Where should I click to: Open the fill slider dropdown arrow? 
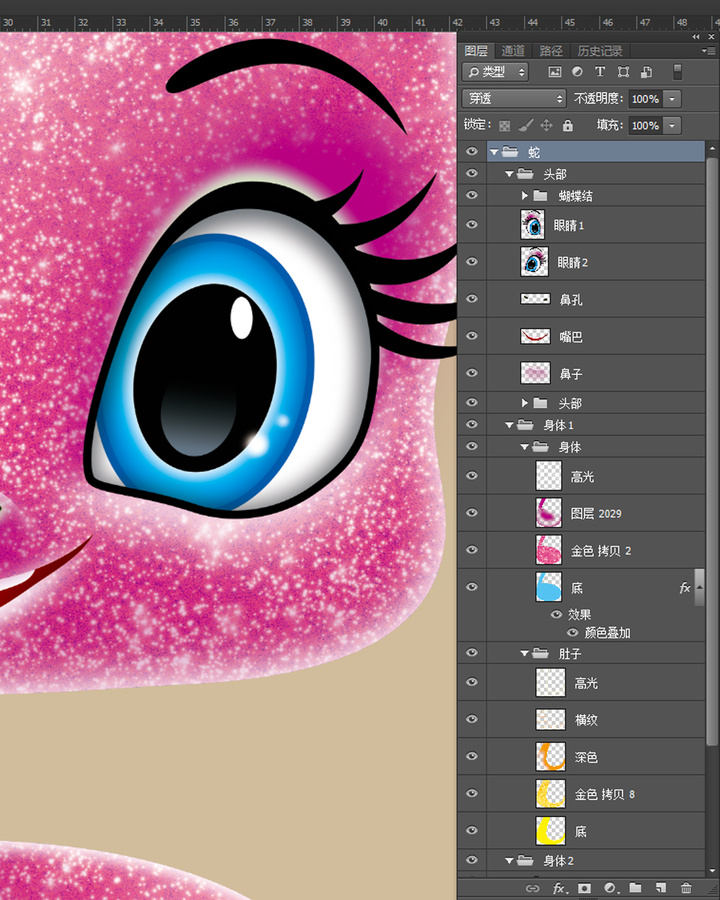pyautogui.click(x=672, y=125)
